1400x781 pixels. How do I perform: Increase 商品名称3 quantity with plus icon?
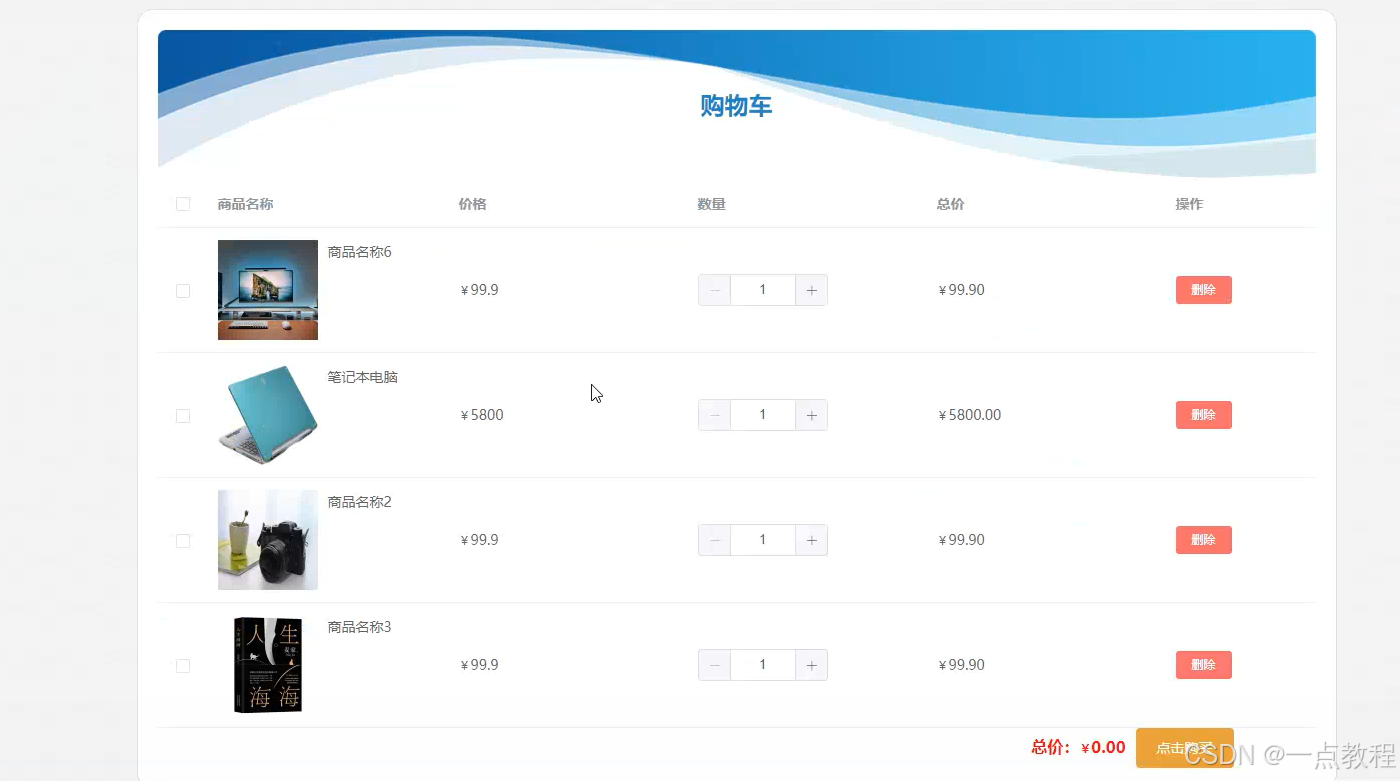coord(811,665)
